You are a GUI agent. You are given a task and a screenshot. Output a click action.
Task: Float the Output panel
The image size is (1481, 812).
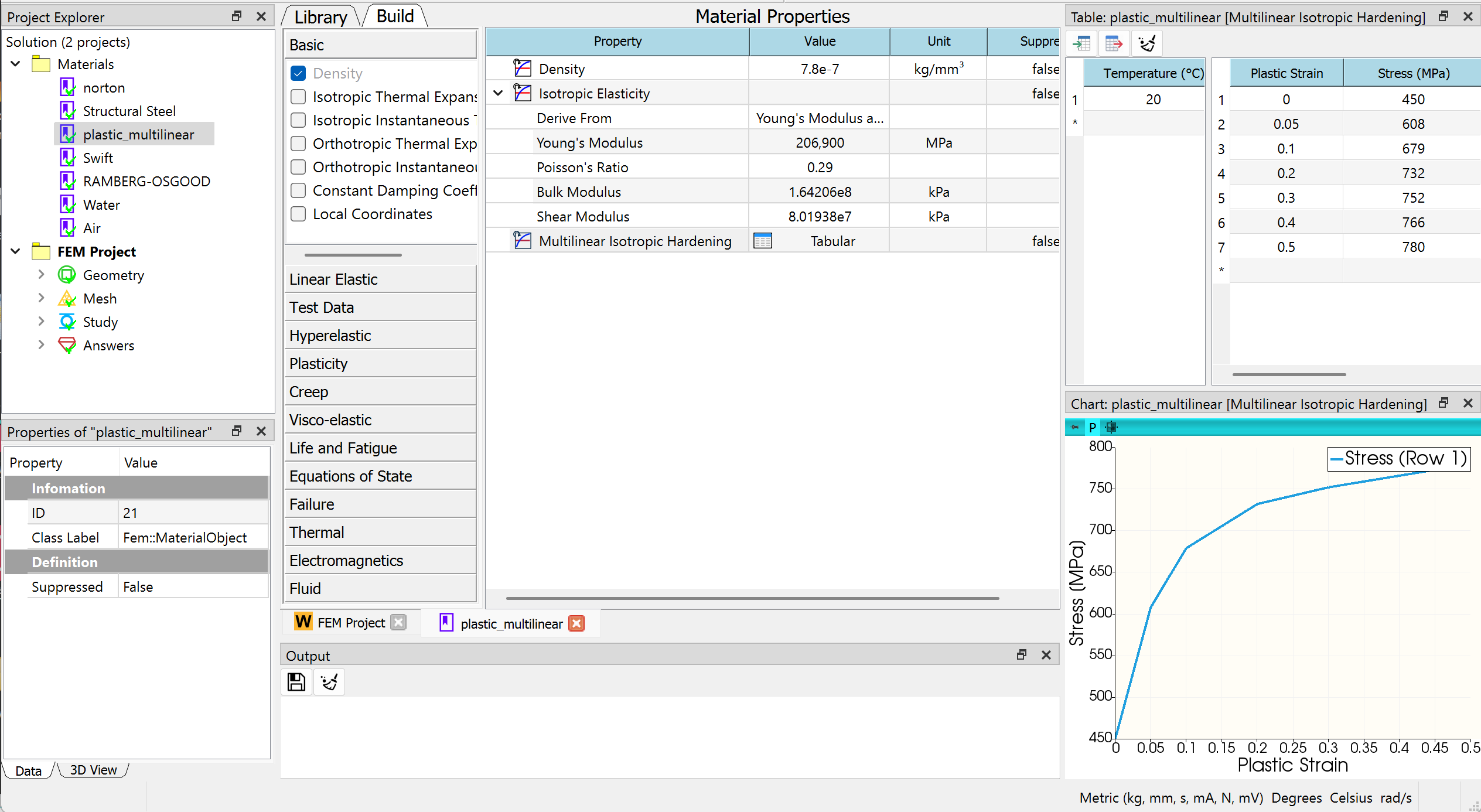pos(1022,655)
